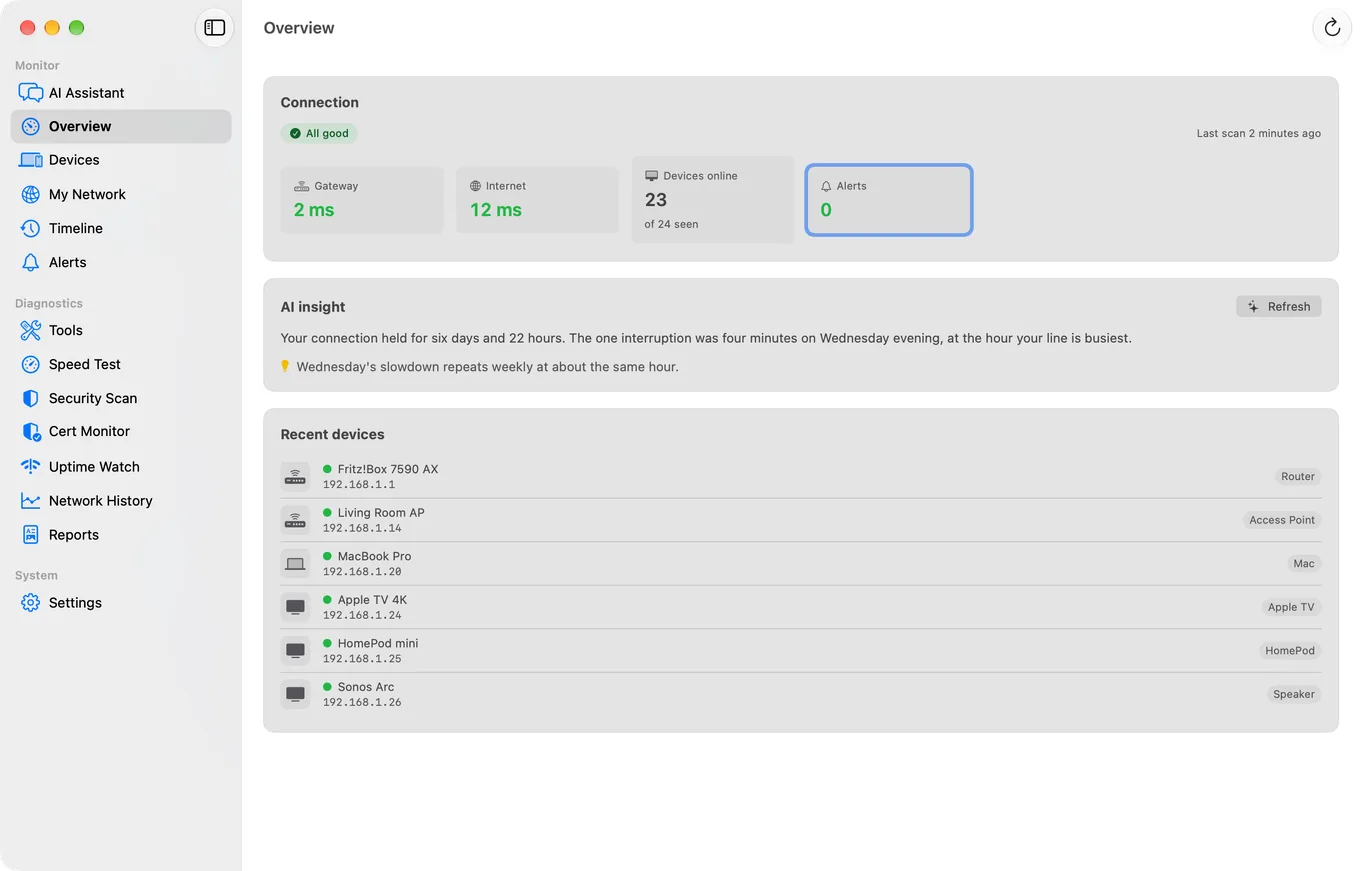The width and height of the screenshot is (1360, 871).
Task: Click the Speed Test gauge icon
Action: coord(31,364)
